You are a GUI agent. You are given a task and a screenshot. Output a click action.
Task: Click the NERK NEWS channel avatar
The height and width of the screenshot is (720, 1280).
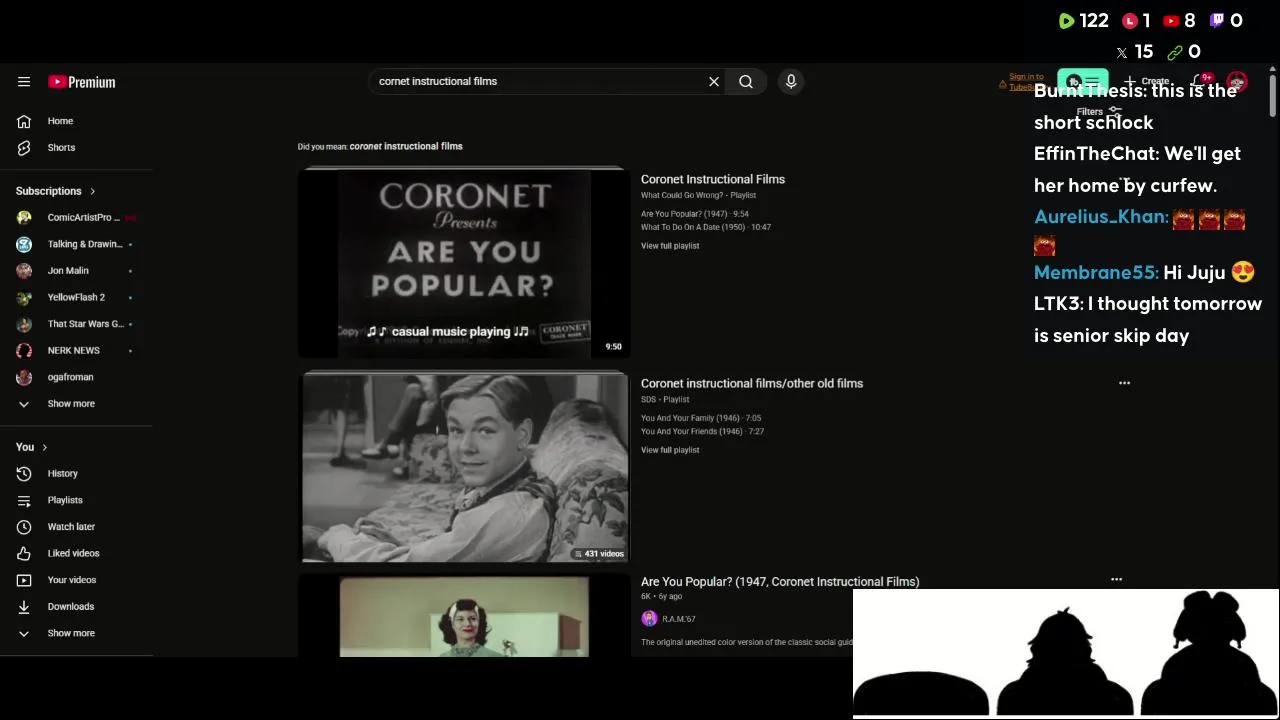click(x=24, y=351)
